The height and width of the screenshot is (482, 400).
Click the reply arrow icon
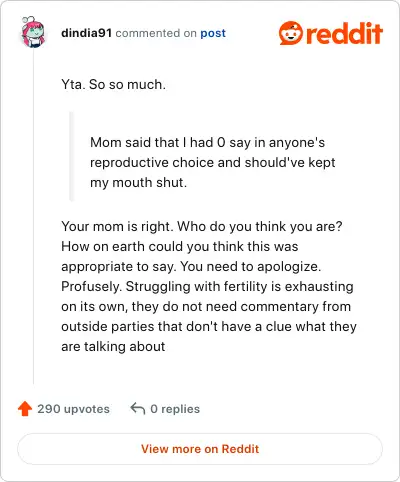click(x=138, y=408)
